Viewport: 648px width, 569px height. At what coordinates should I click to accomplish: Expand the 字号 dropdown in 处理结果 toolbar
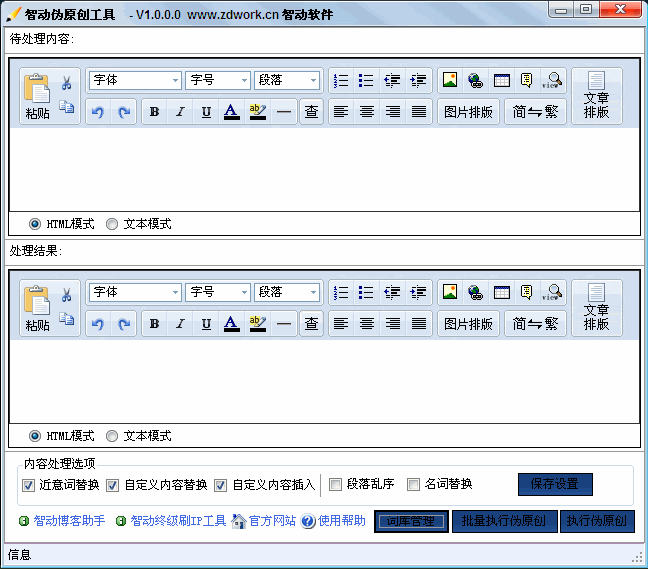coord(217,292)
